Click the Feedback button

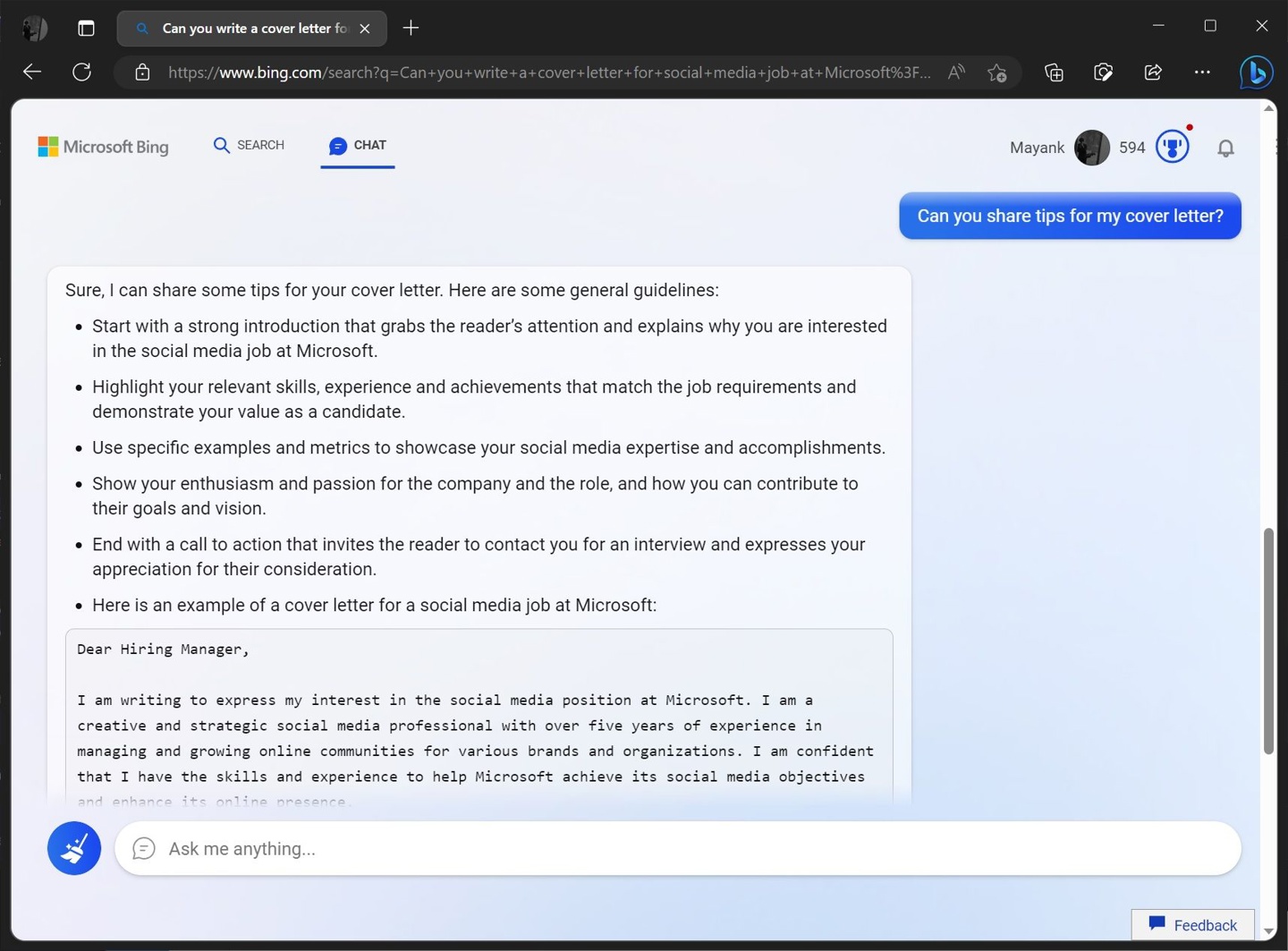point(1193,925)
